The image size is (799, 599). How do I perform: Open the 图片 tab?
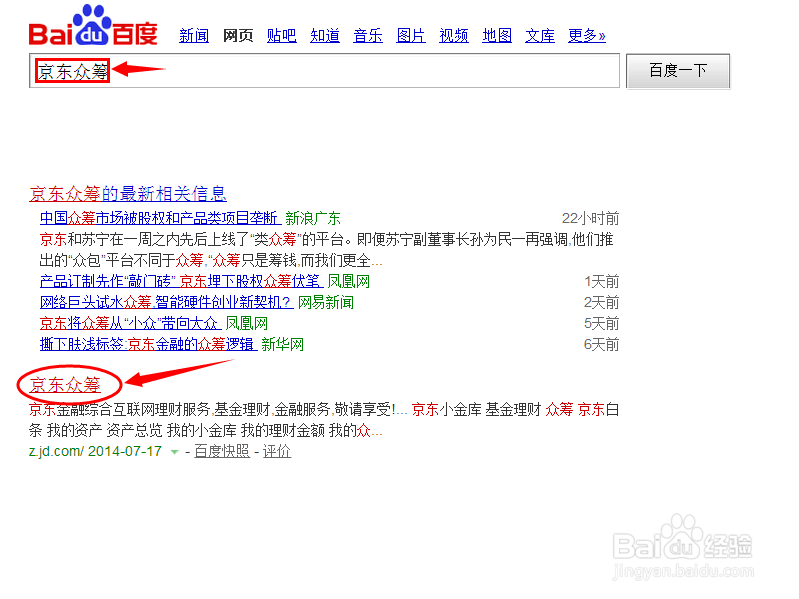411,36
